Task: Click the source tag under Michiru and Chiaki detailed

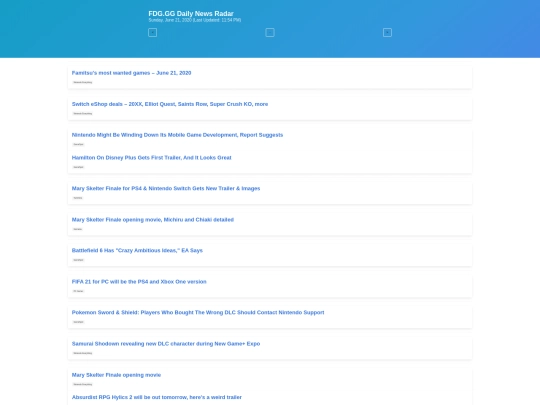Action: pyautogui.click(x=78, y=229)
